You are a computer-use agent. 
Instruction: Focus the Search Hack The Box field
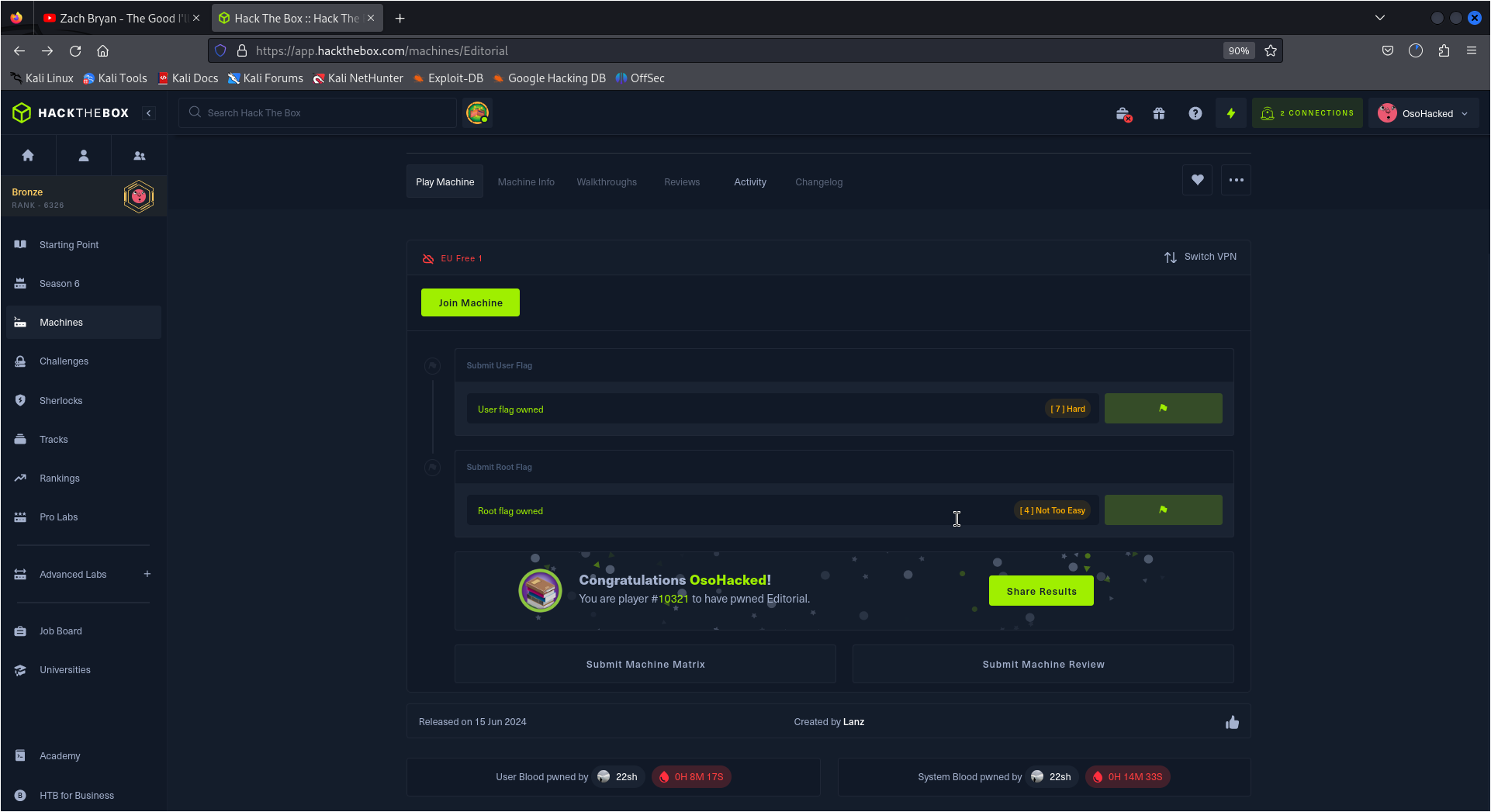pos(318,113)
